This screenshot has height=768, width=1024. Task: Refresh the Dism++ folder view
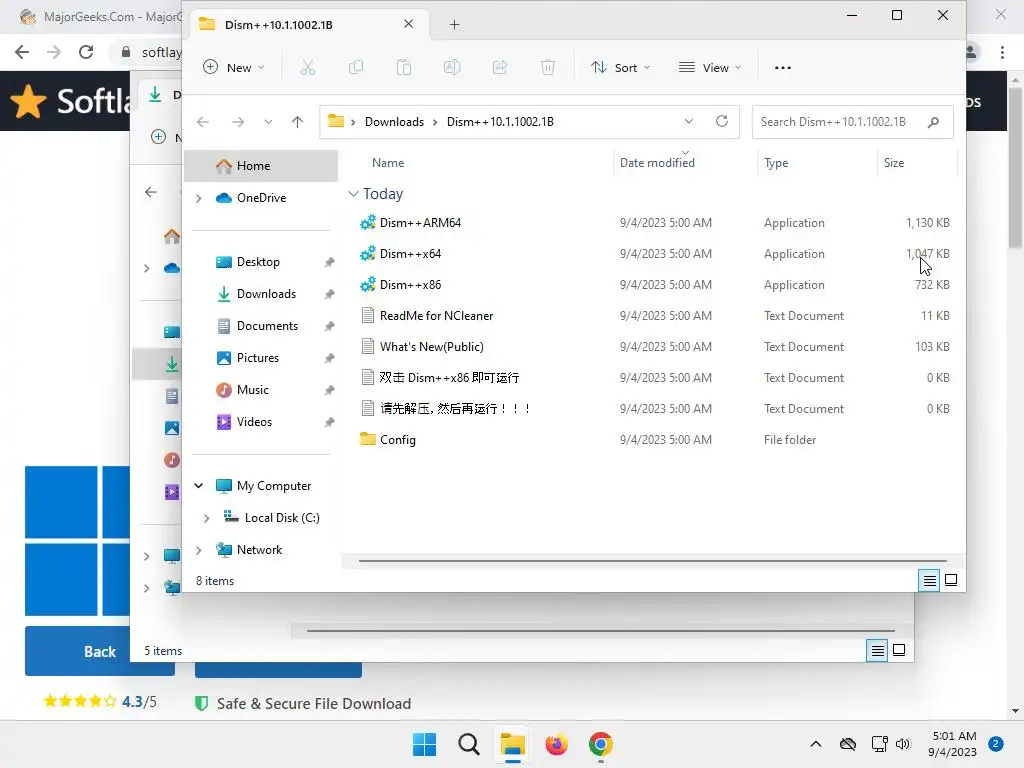pos(722,121)
